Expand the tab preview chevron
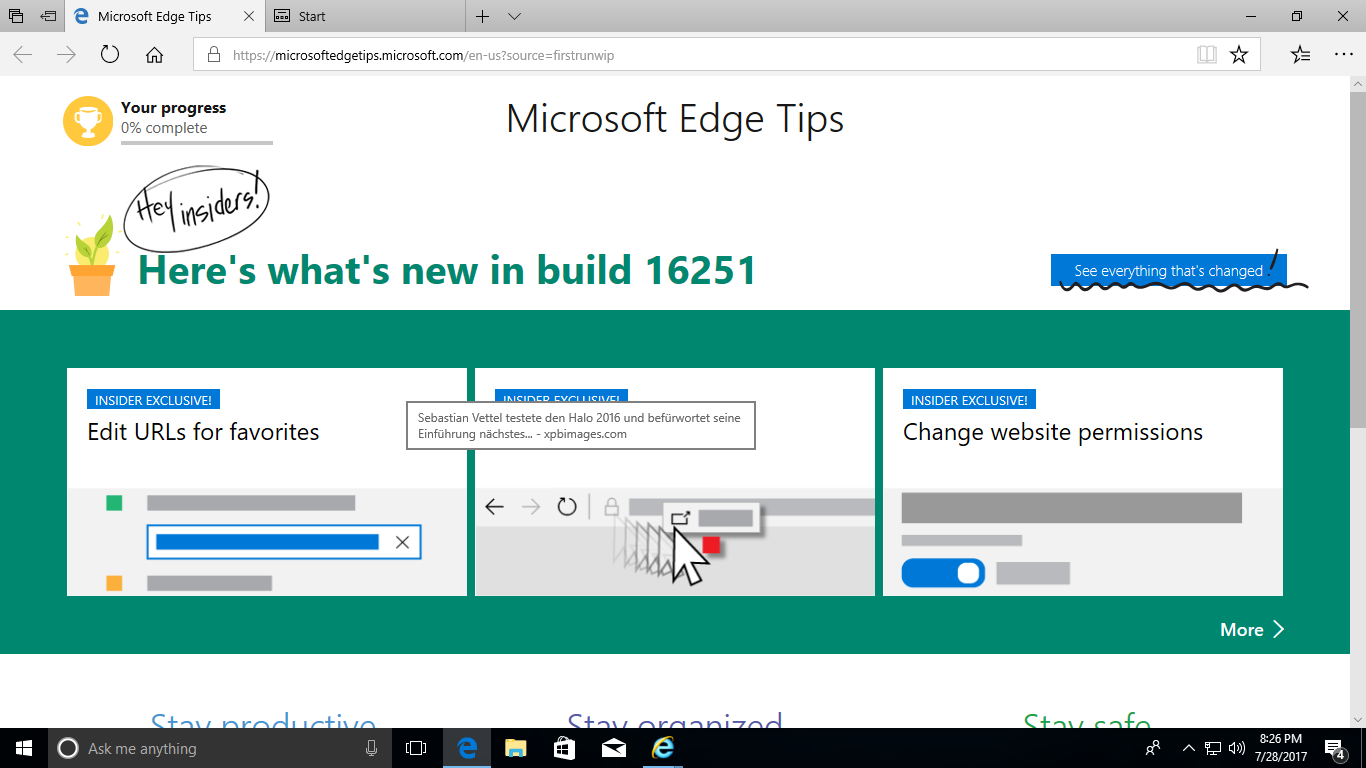The image size is (1366, 768). (x=514, y=17)
